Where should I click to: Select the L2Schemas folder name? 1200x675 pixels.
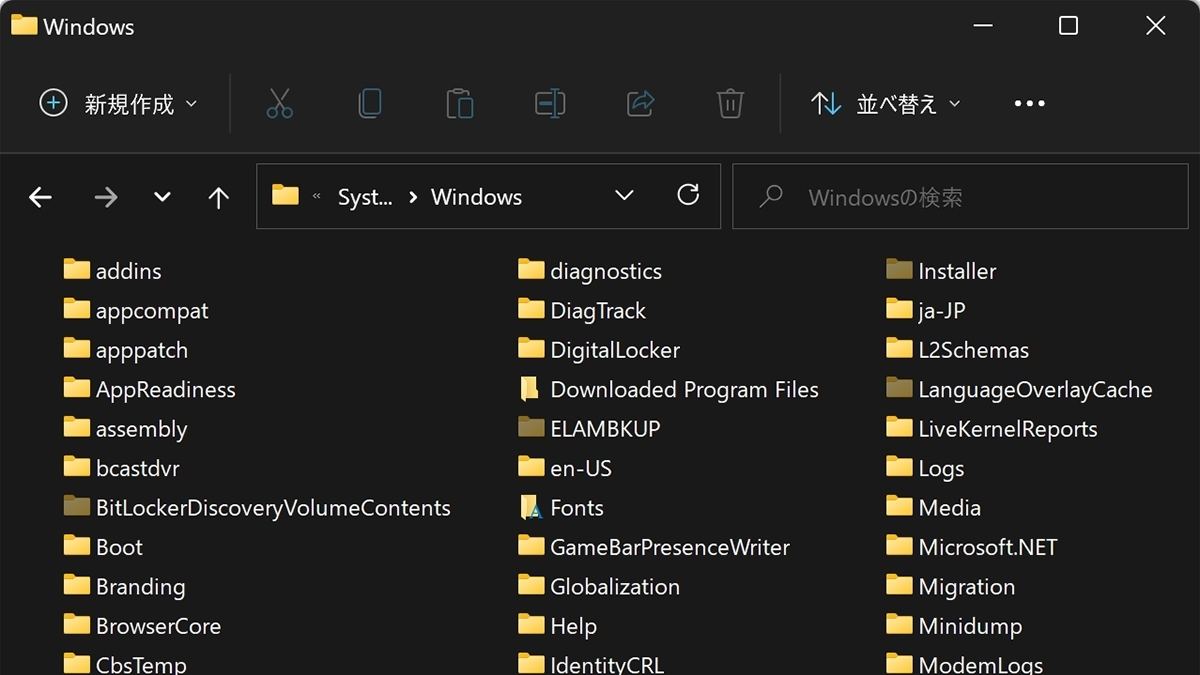[974, 350]
